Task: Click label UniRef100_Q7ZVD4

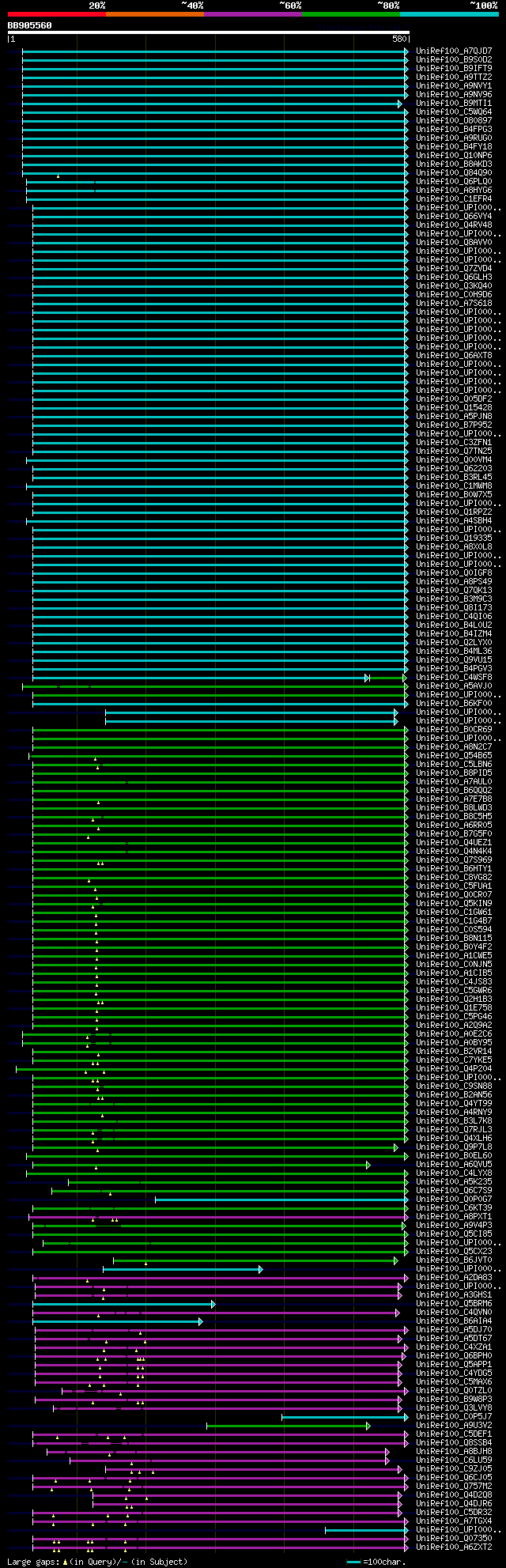Action: click(x=454, y=269)
